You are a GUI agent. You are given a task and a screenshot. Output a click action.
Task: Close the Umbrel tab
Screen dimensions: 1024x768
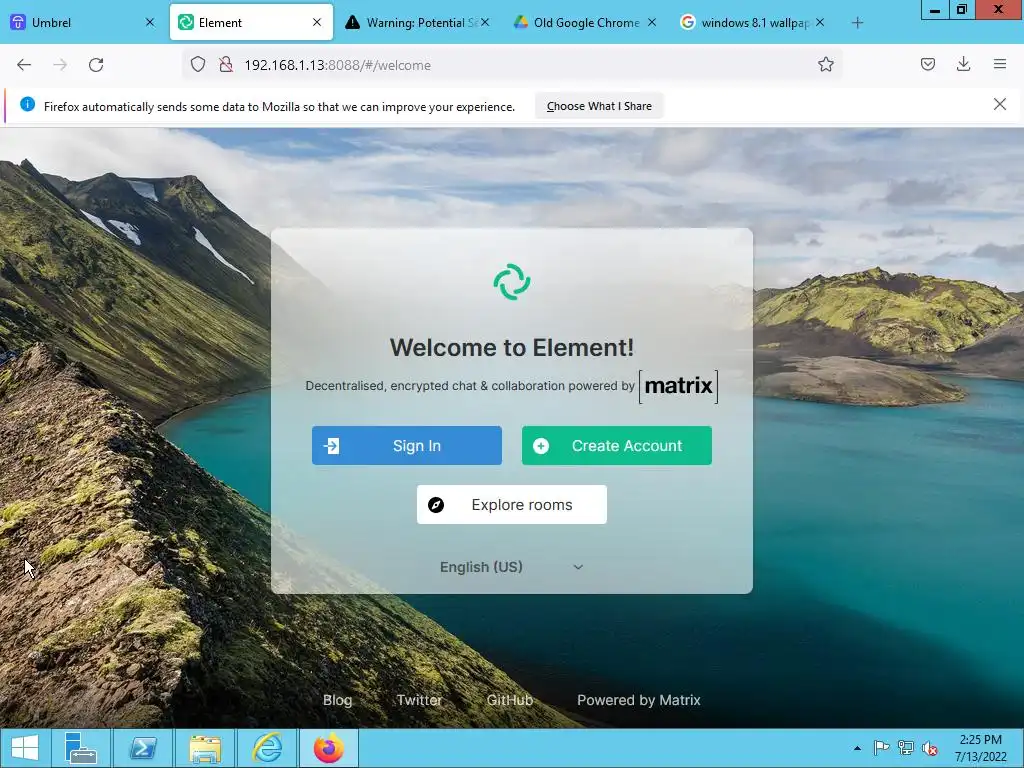[150, 22]
